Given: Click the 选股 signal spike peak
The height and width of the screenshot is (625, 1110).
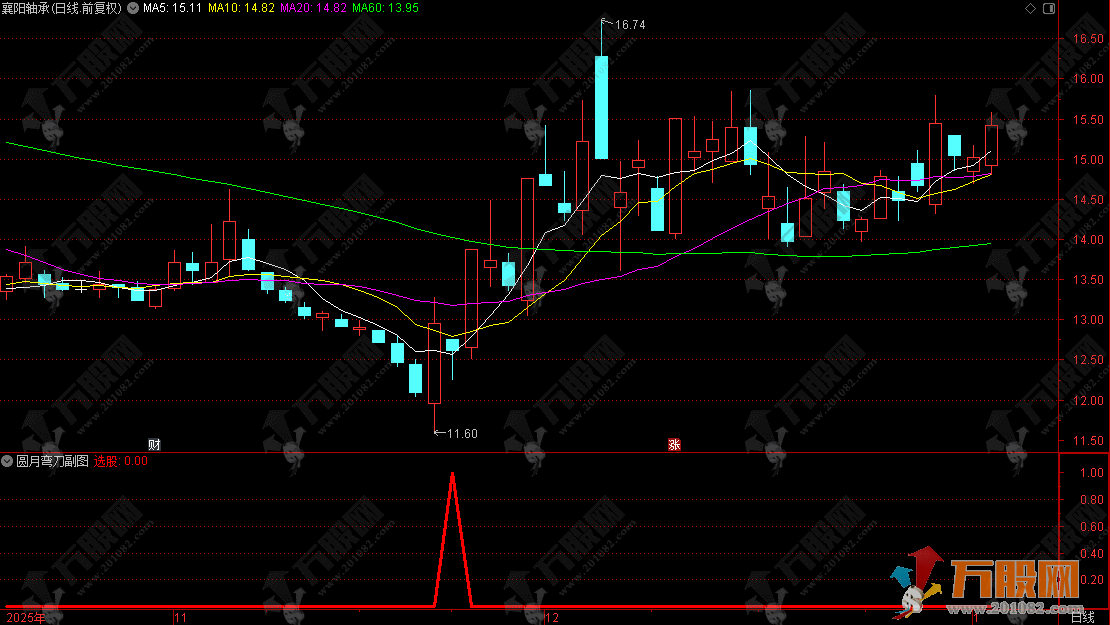Looking at the screenshot, I should click(453, 474).
